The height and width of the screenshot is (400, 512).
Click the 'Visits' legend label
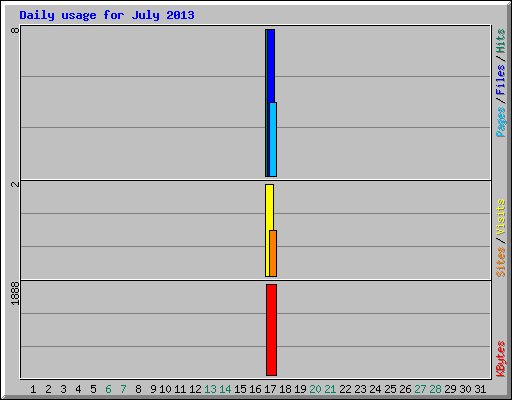501,217
